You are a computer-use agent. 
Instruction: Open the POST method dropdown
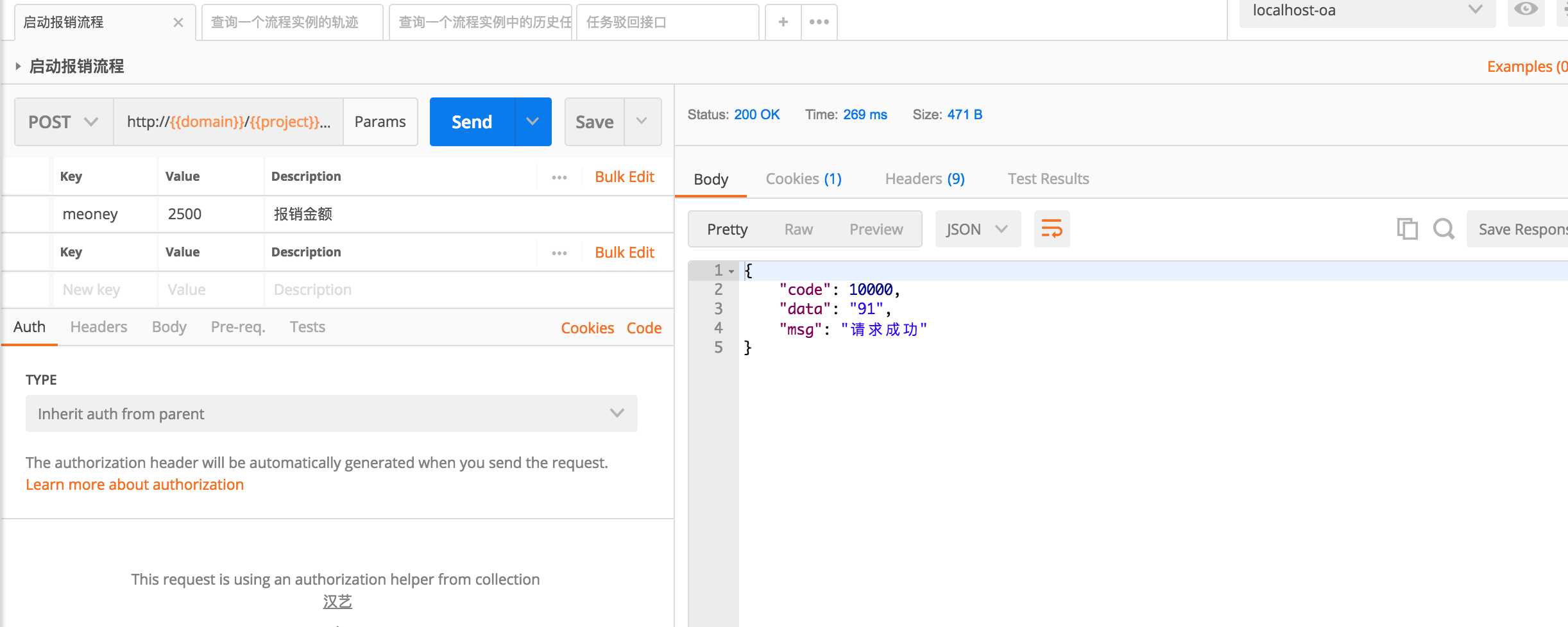(x=64, y=122)
